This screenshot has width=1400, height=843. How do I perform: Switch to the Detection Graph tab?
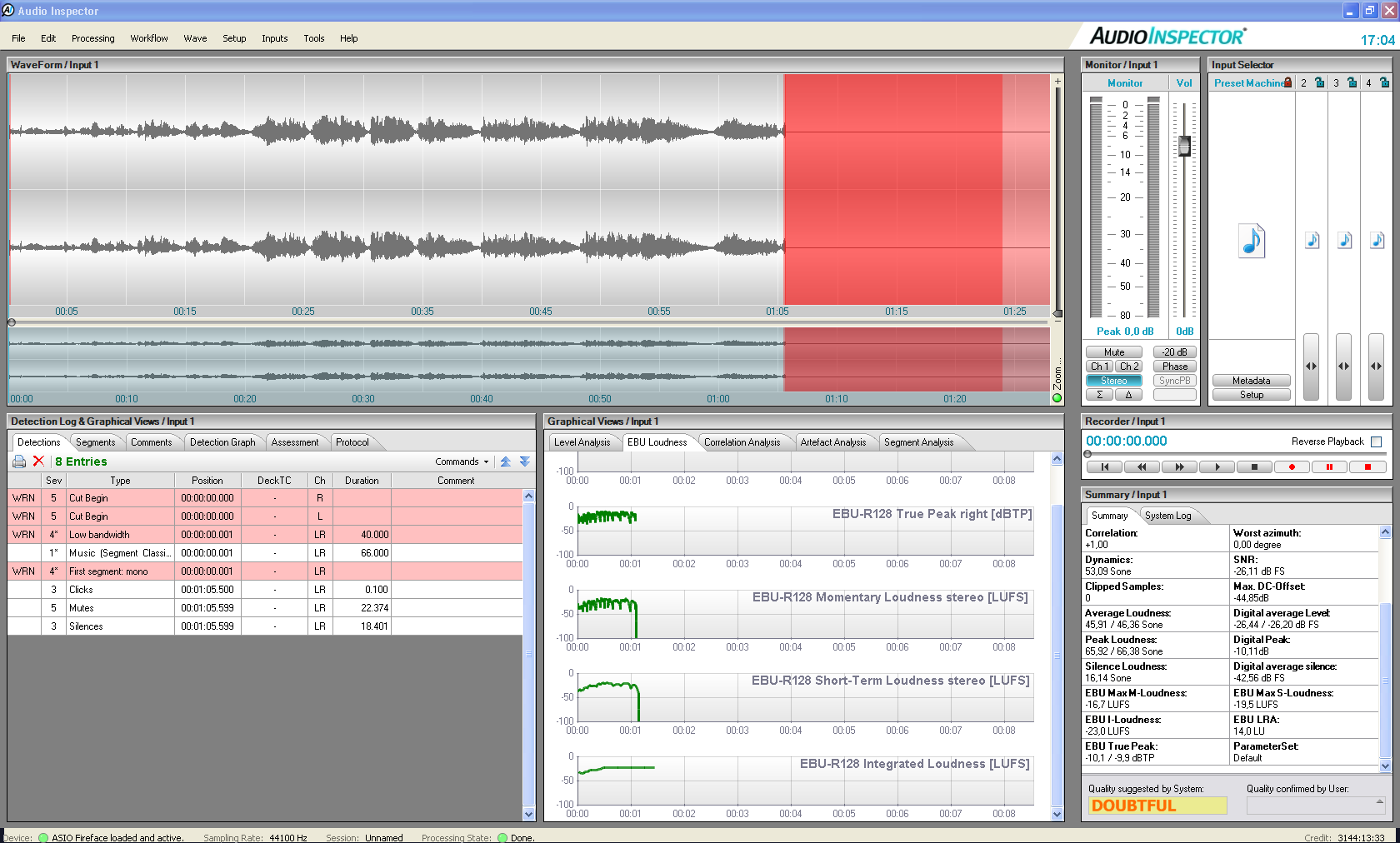click(x=222, y=442)
